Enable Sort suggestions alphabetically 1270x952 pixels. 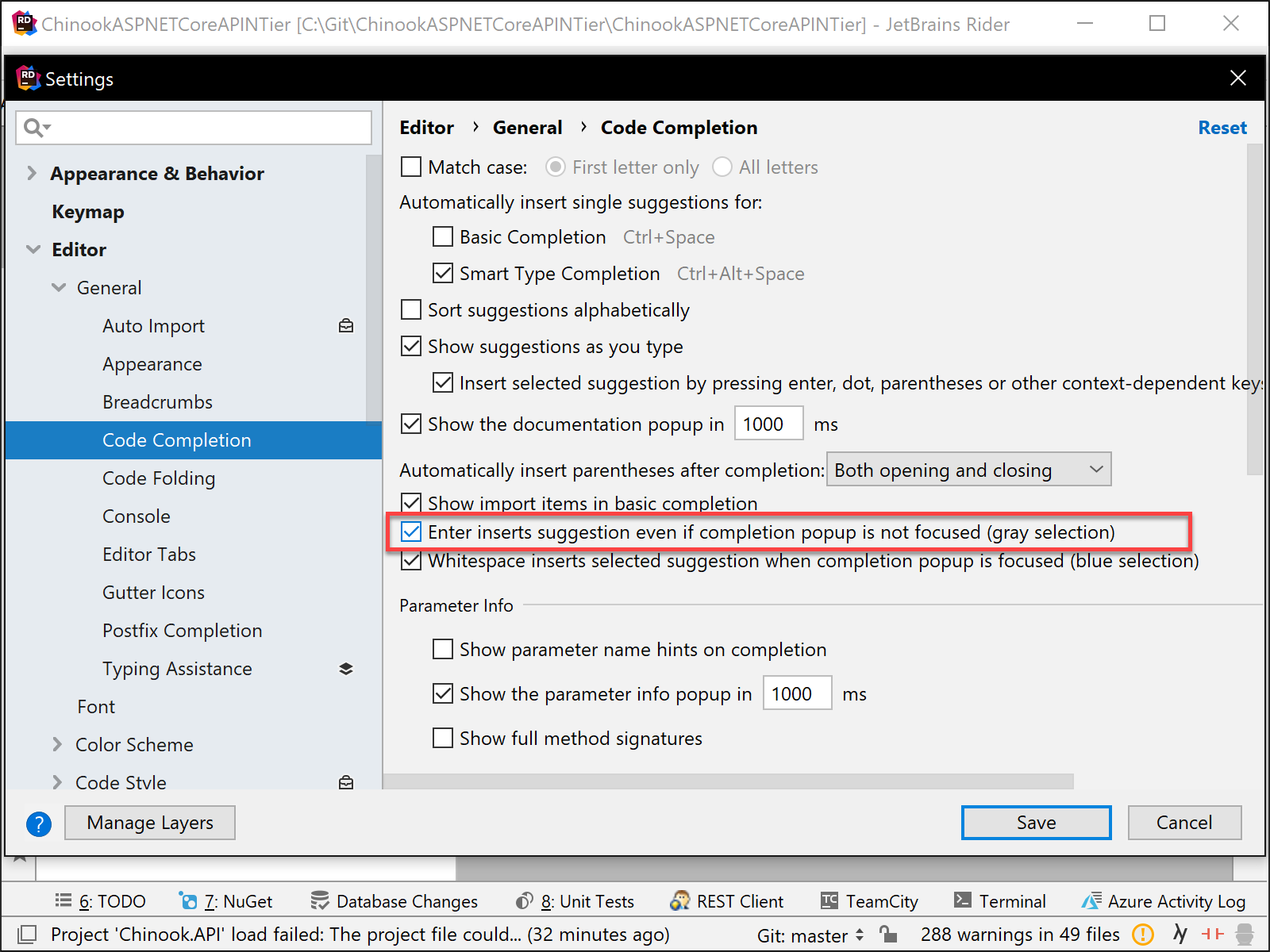(x=411, y=309)
